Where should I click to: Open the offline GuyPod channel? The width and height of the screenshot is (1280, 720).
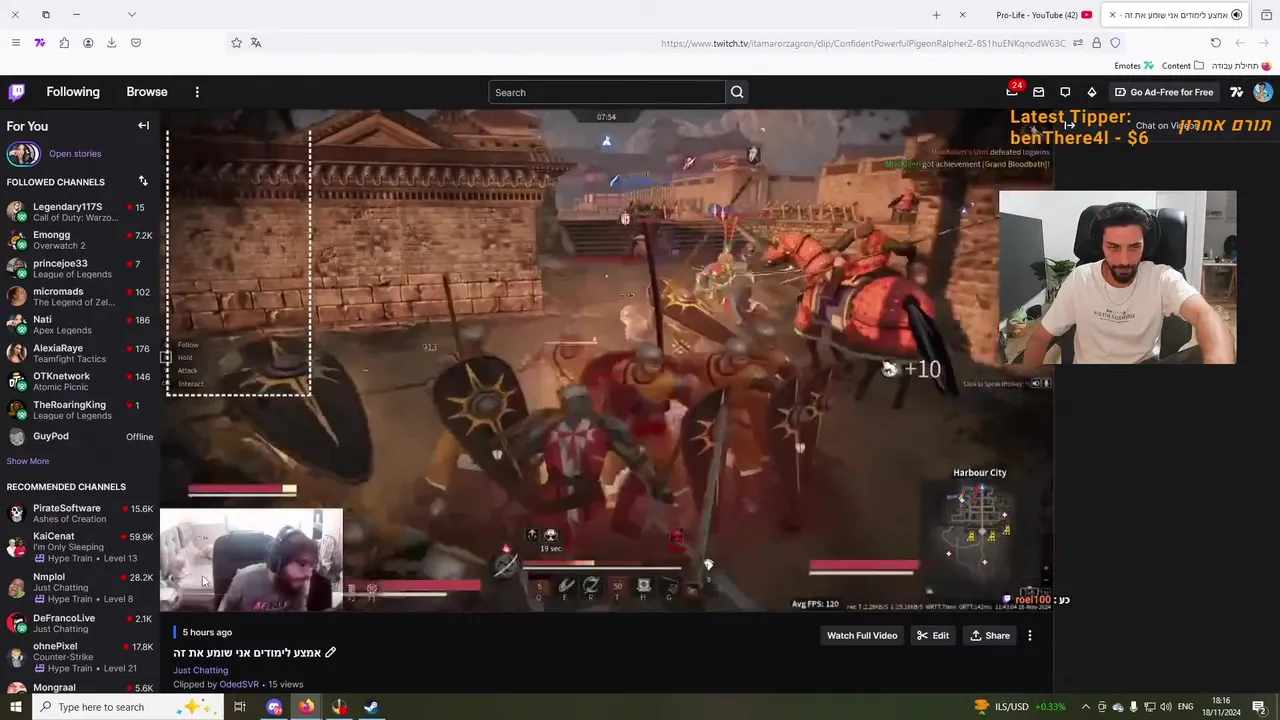point(80,437)
